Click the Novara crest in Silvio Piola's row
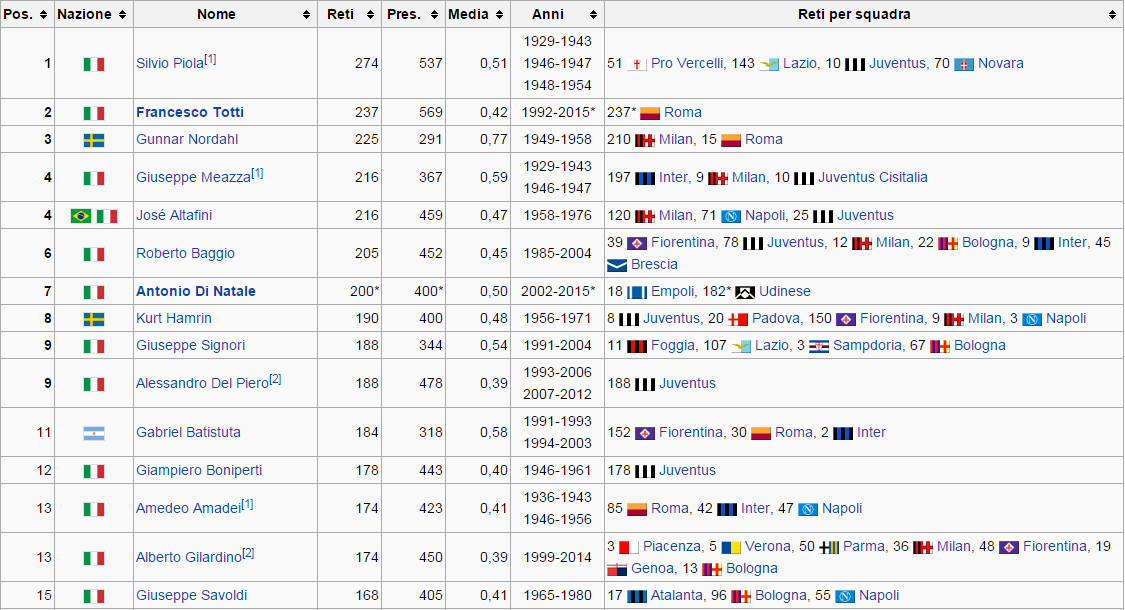This screenshot has height=610, width=1125. tap(964, 64)
